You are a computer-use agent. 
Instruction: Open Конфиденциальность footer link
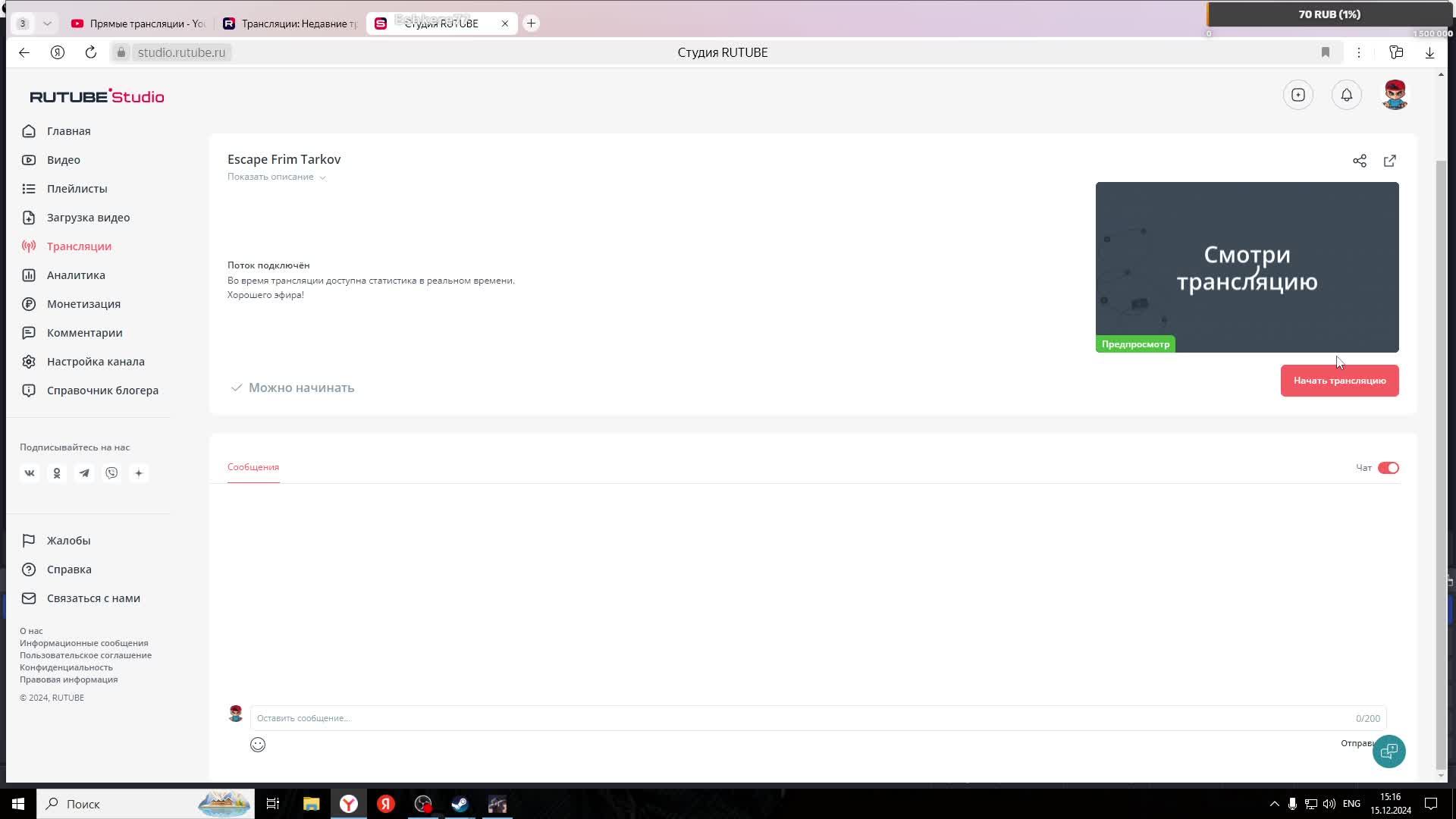(x=66, y=667)
